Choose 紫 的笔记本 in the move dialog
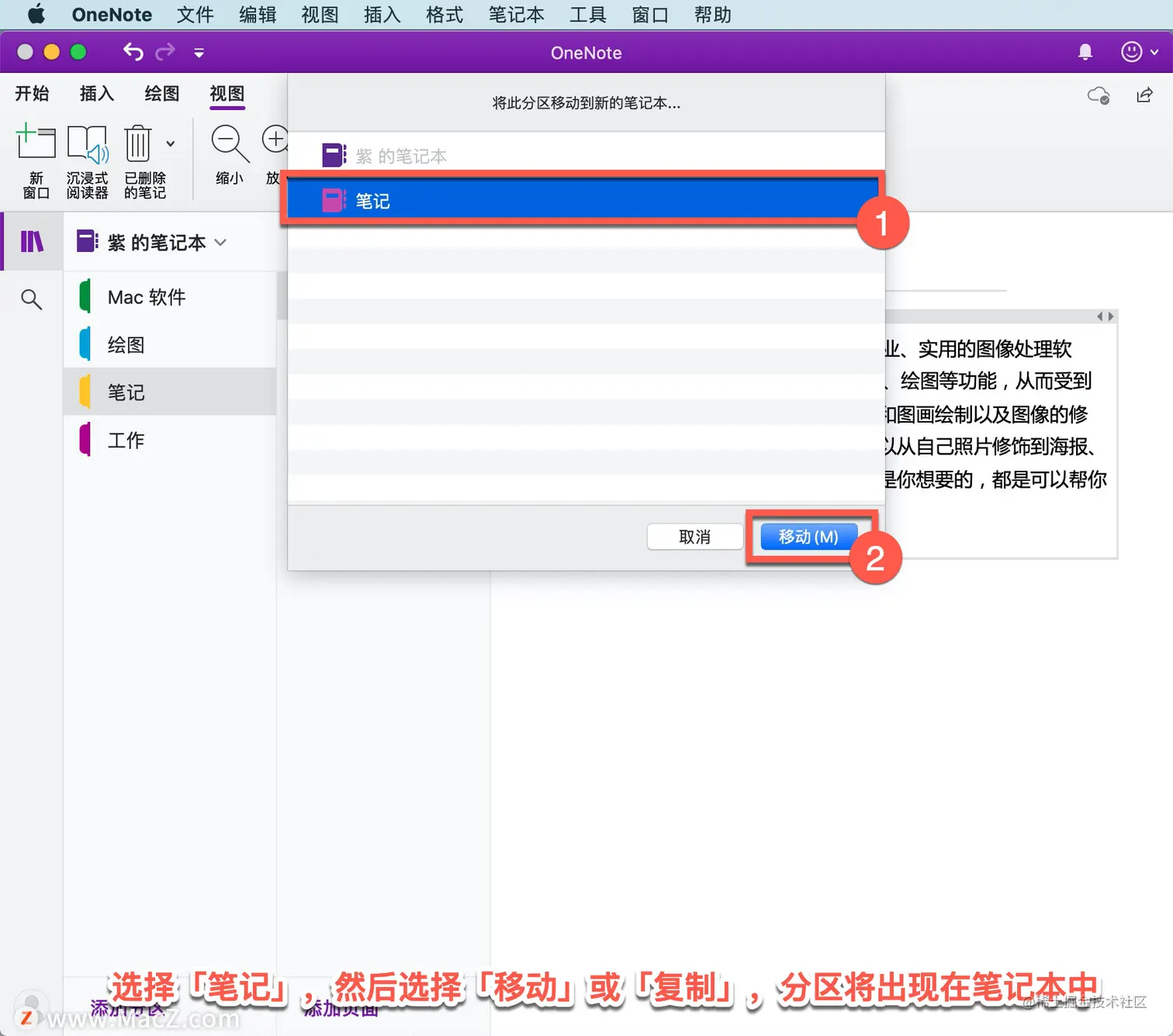1173x1036 pixels. click(x=586, y=155)
